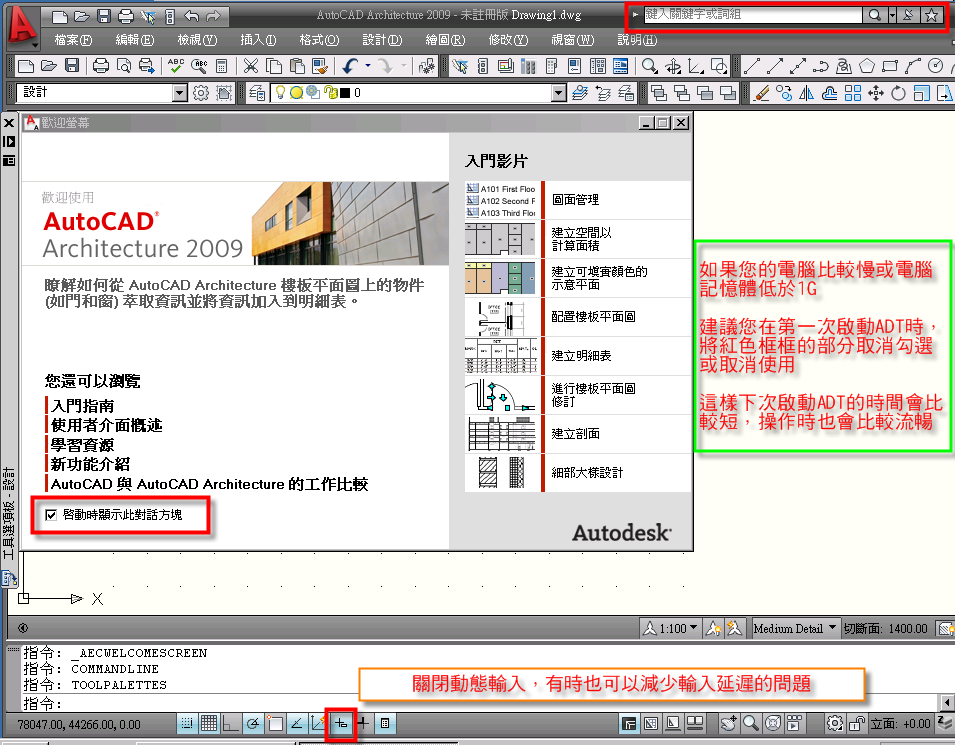Toggle Ortho mode in status bar
Screen dimensions: 955x745
pos(231,724)
